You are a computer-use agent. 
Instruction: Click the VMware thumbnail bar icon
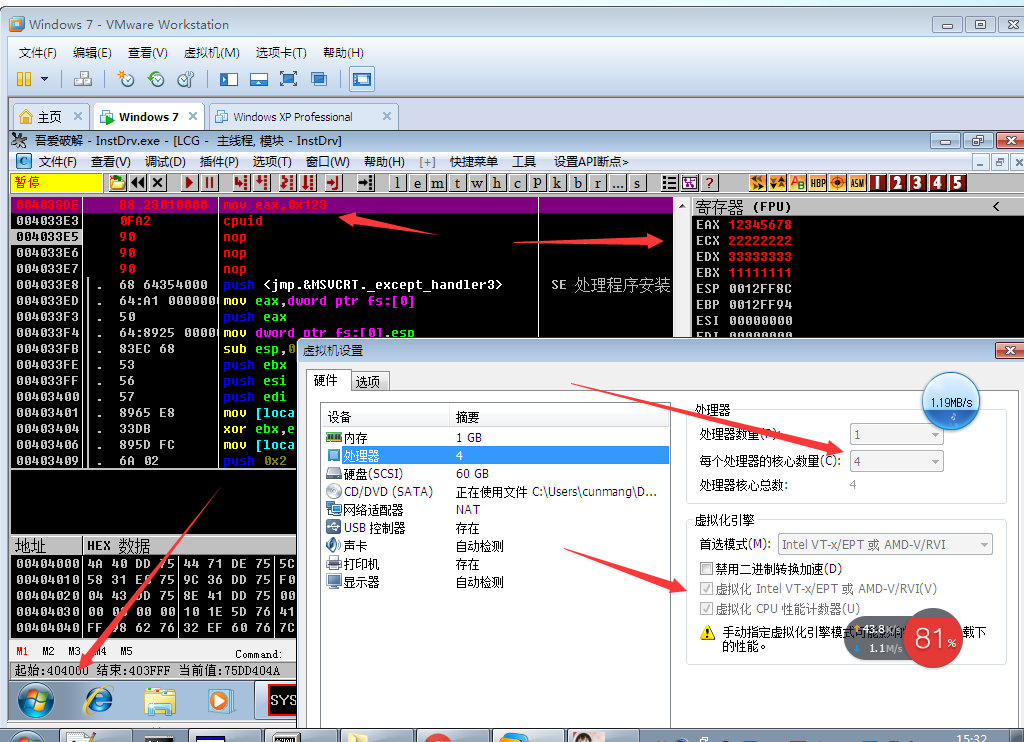259,79
